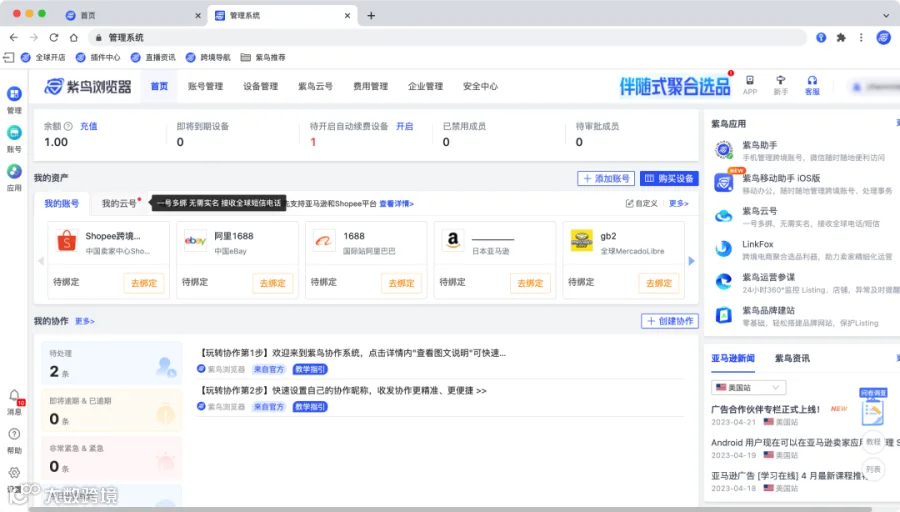Open the 玩转协作第2步 message
The image size is (900, 512).
coord(343,391)
